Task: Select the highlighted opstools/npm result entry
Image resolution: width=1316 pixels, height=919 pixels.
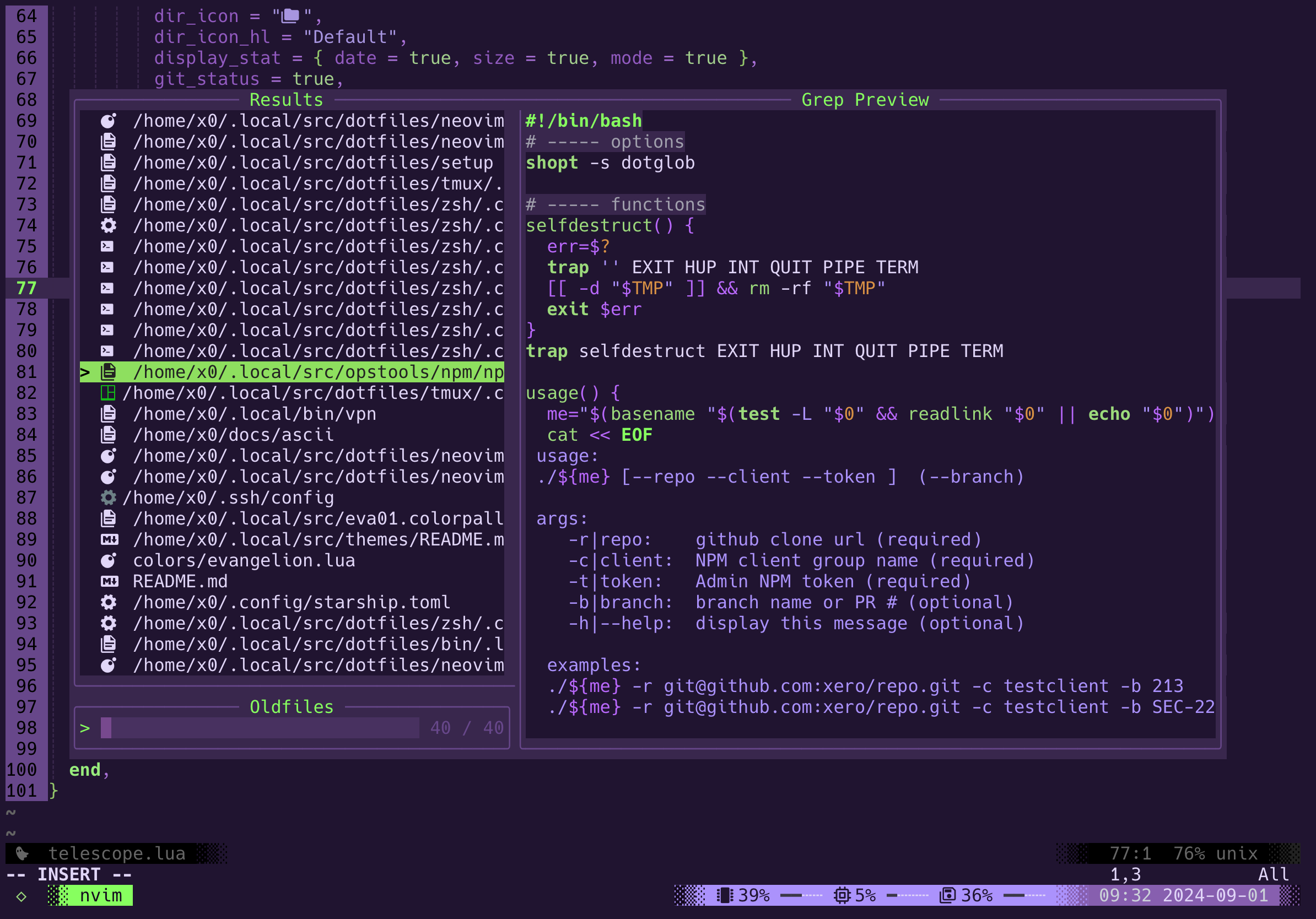Action: tap(318, 372)
